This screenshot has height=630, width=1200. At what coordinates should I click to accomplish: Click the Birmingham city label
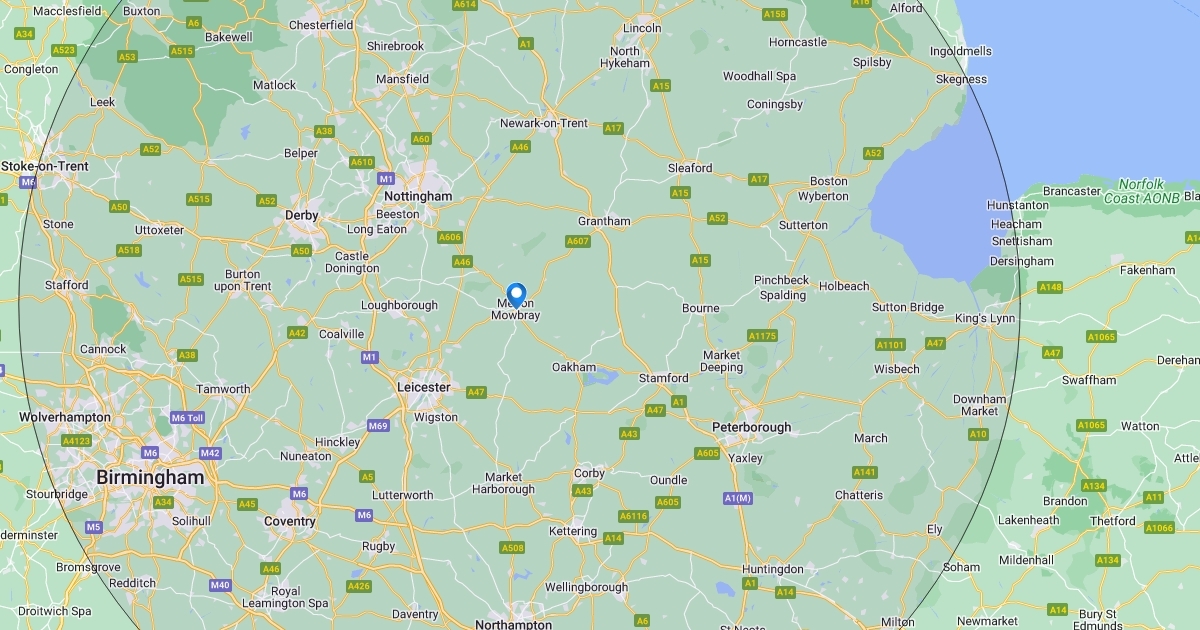coord(150,478)
